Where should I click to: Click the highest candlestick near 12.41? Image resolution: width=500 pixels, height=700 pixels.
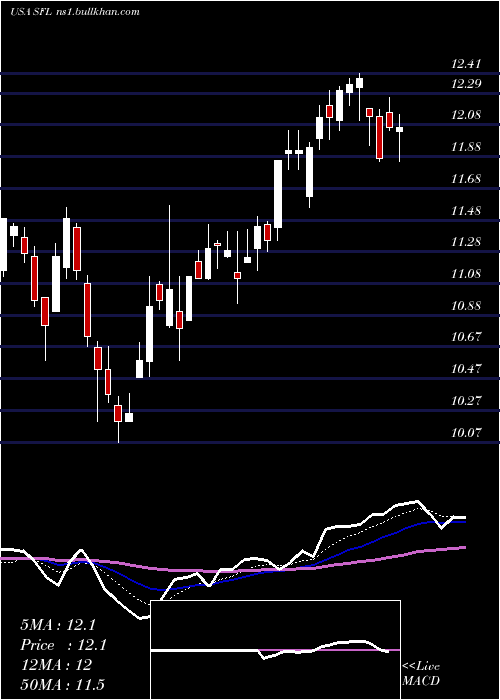click(x=359, y=97)
